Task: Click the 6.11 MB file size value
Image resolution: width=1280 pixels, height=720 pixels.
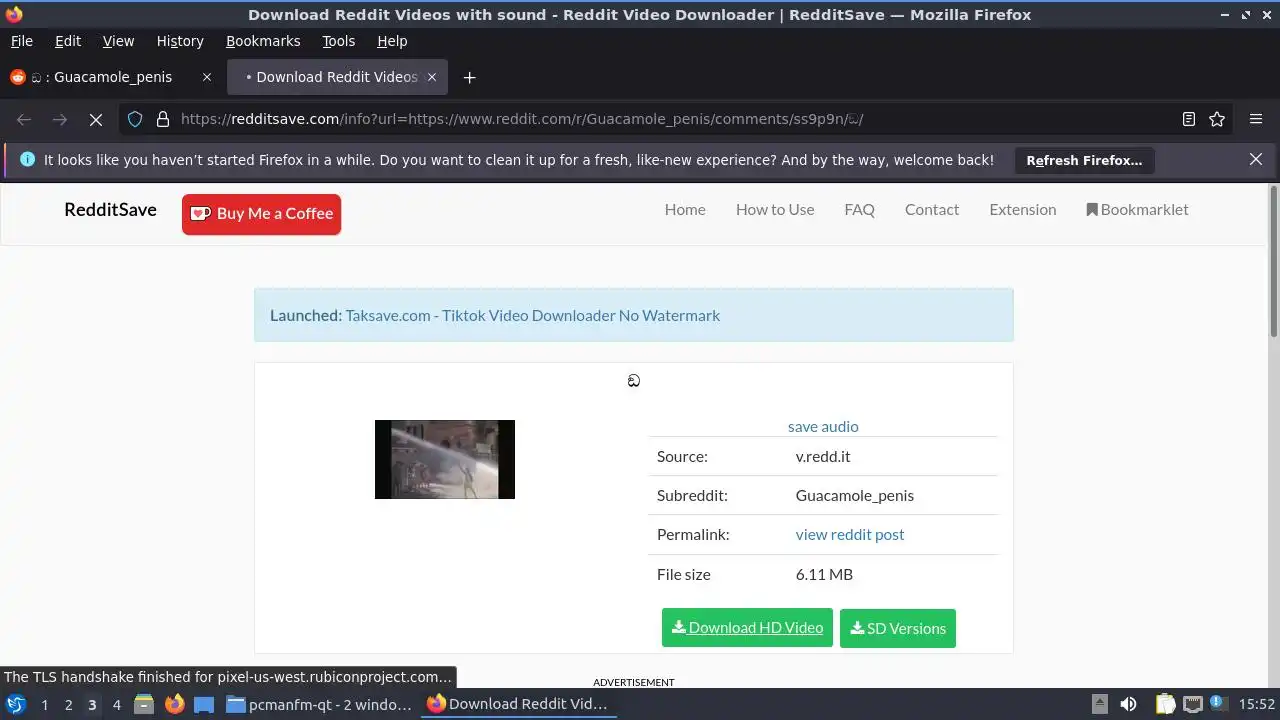Action: tap(824, 574)
